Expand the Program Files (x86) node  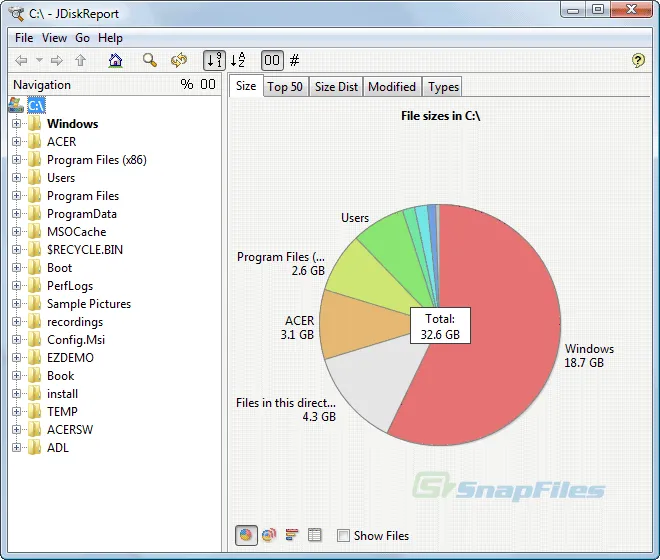point(16,160)
